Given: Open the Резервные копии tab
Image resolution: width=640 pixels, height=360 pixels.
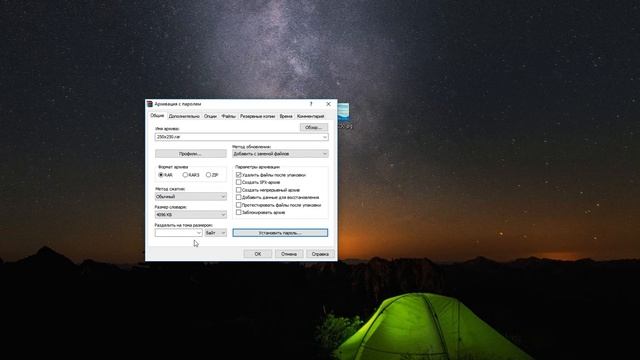Looking at the screenshot, I should pyautogui.click(x=258, y=116).
